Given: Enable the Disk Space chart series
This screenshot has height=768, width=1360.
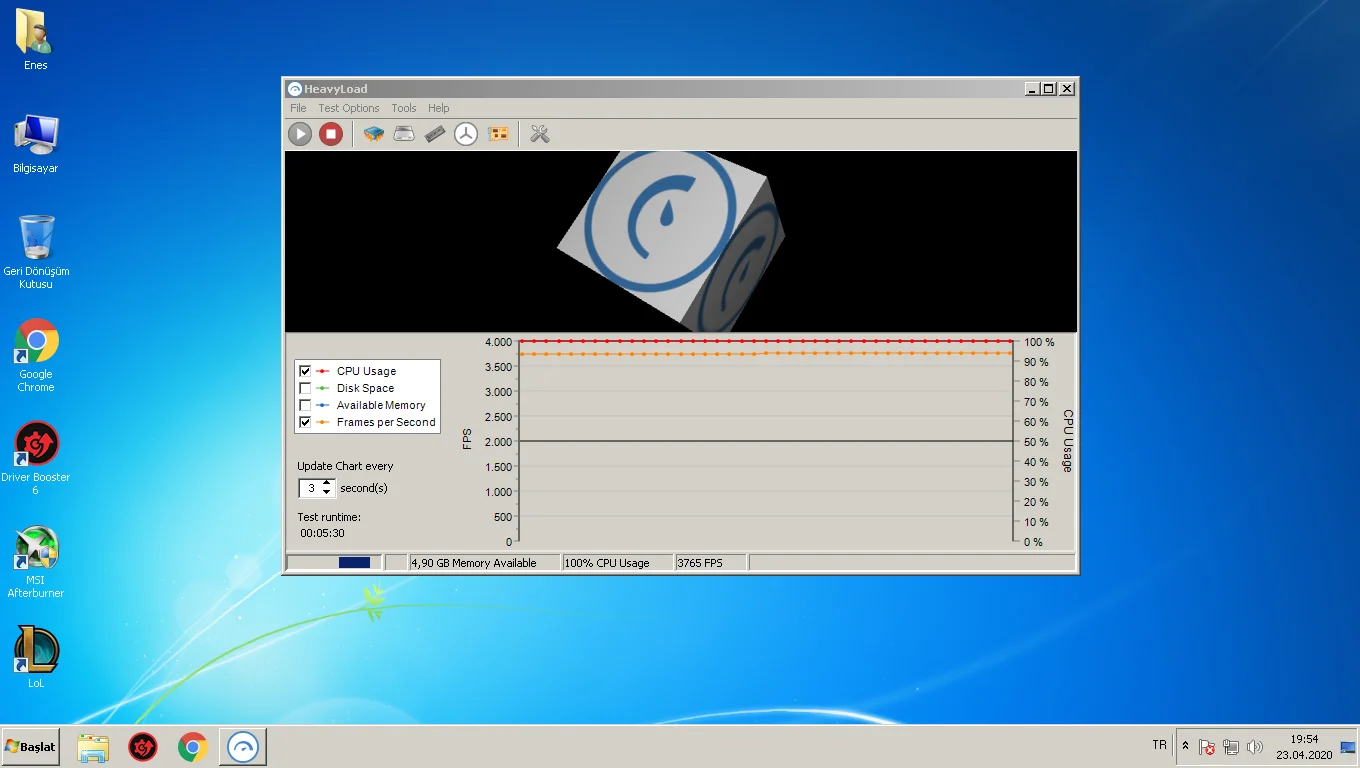Looking at the screenshot, I should click(305, 388).
